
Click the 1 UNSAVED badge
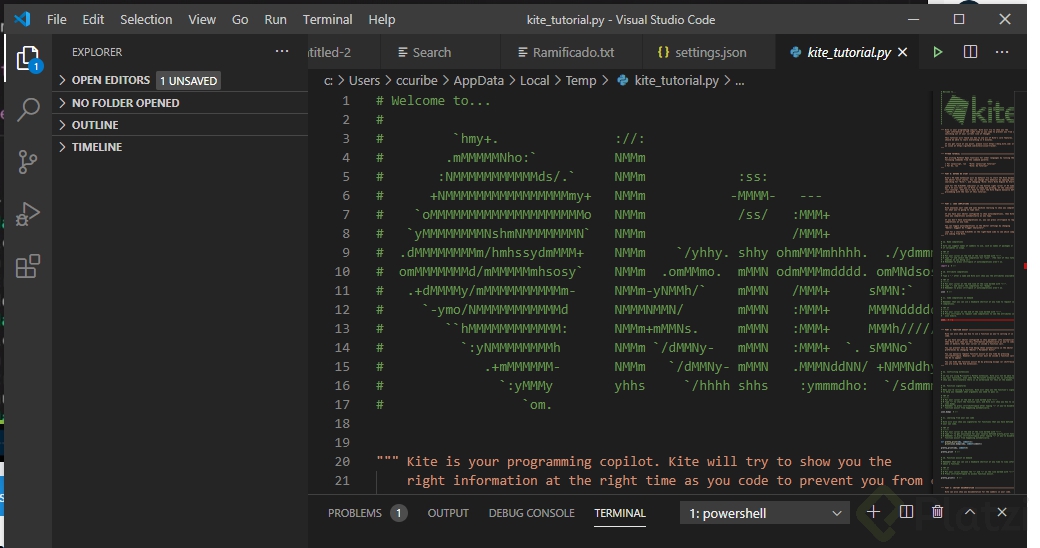[x=188, y=81]
